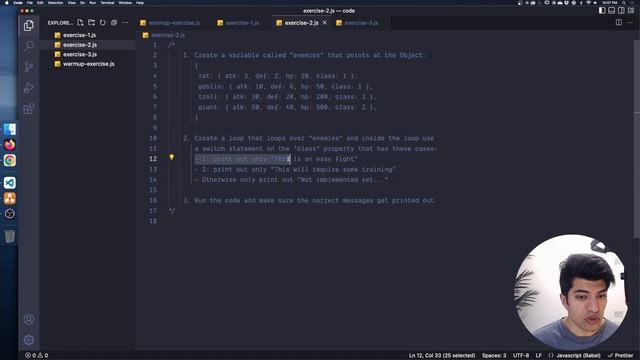Open the Search view in activity bar

click(29, 46)
